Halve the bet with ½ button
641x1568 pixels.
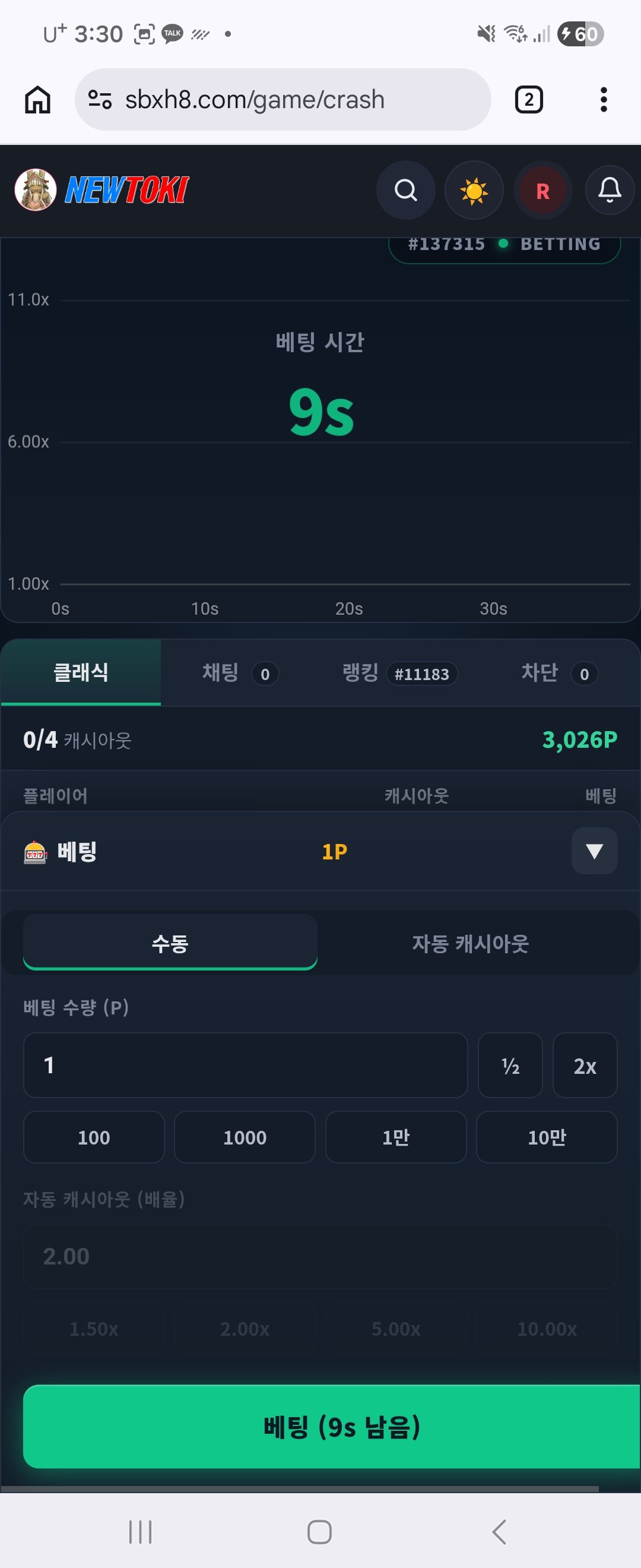[x=510, y=1065]
